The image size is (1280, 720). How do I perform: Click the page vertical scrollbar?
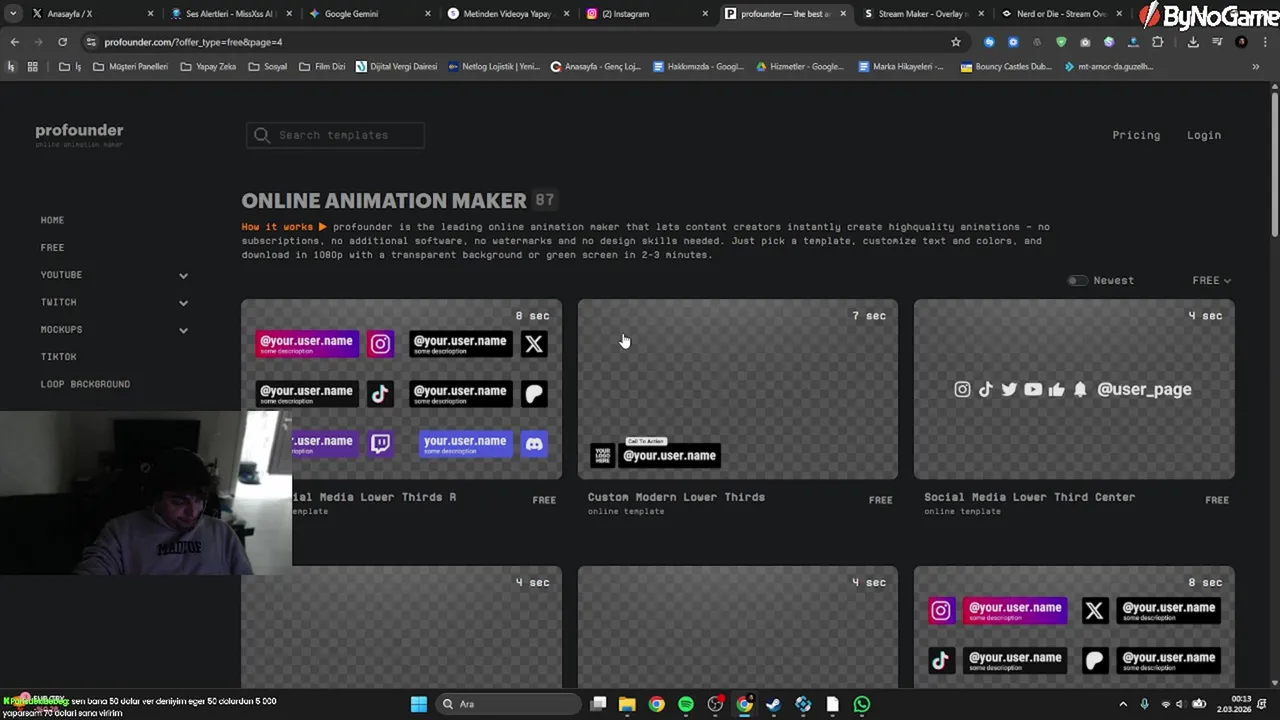coord(1274,165)
